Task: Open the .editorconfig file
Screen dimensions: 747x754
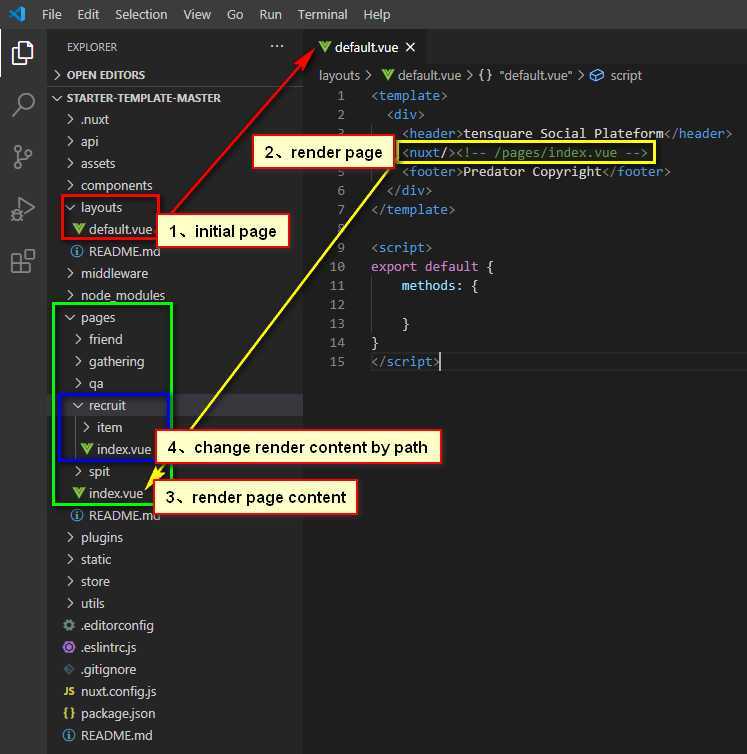Action: point(176,625)
